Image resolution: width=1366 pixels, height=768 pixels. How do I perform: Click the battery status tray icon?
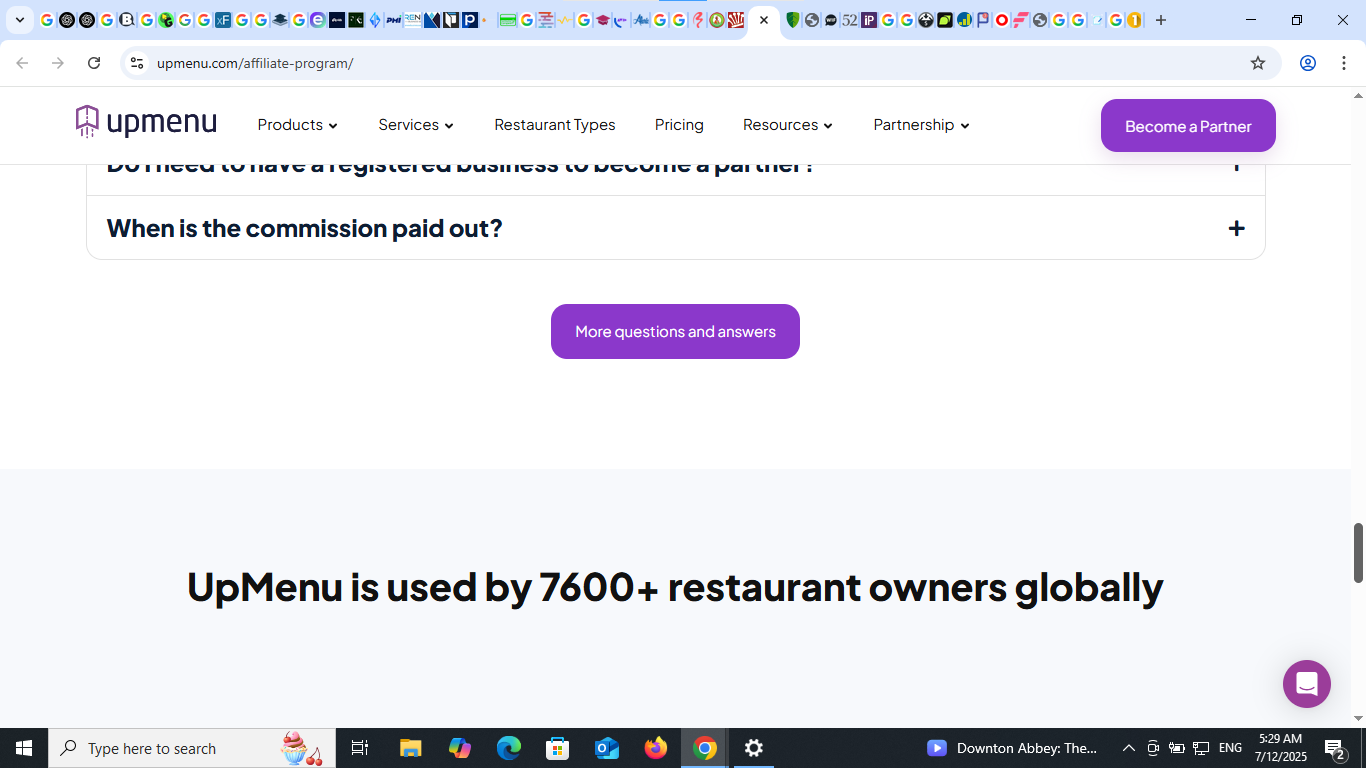[1177, 748]
